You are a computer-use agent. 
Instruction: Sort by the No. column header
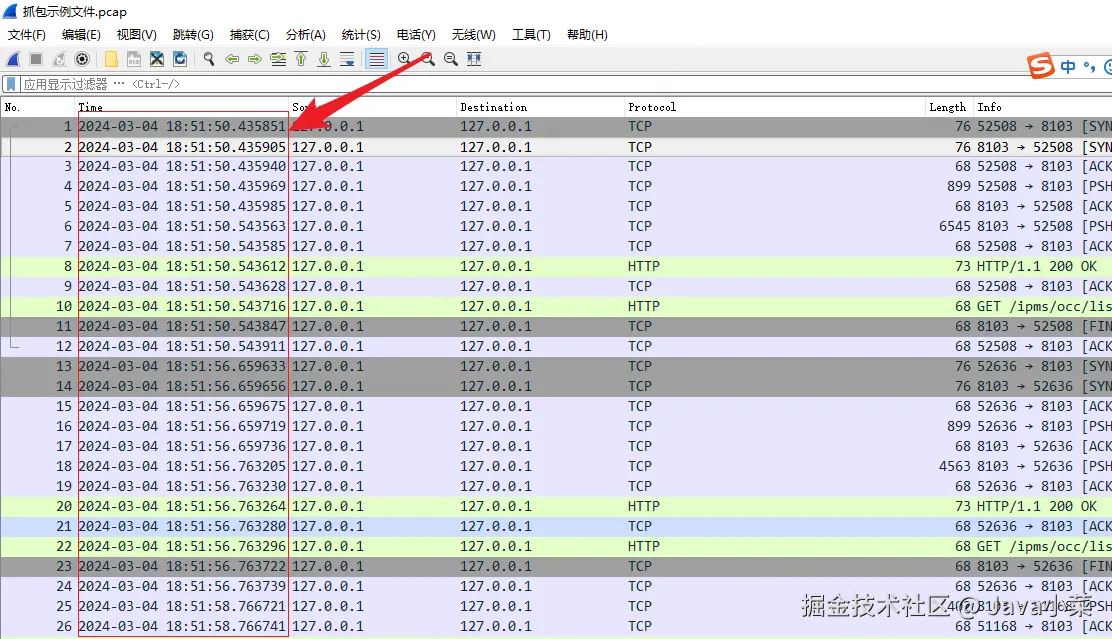tap(38, 107)
